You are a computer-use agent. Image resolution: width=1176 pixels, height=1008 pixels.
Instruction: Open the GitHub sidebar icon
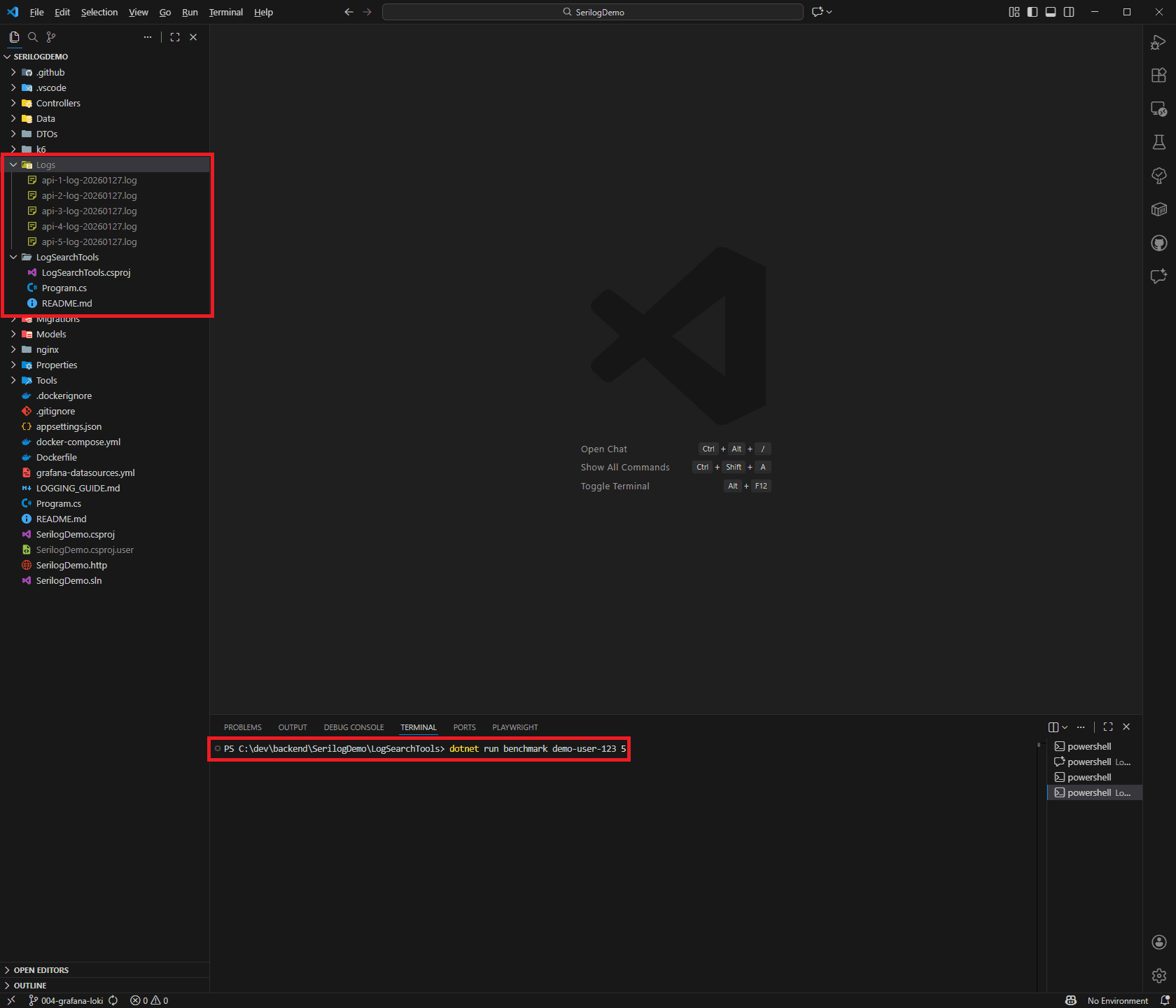(1159, 243)
